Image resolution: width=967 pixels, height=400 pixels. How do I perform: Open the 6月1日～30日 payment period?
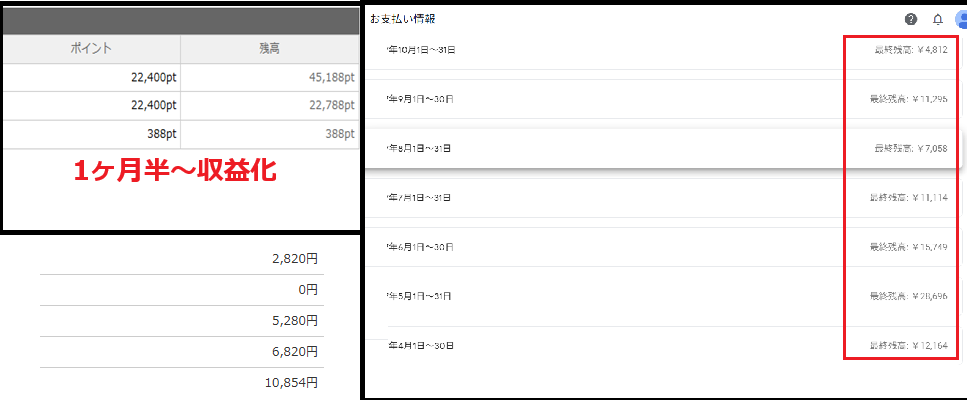(x=420, y=247)
